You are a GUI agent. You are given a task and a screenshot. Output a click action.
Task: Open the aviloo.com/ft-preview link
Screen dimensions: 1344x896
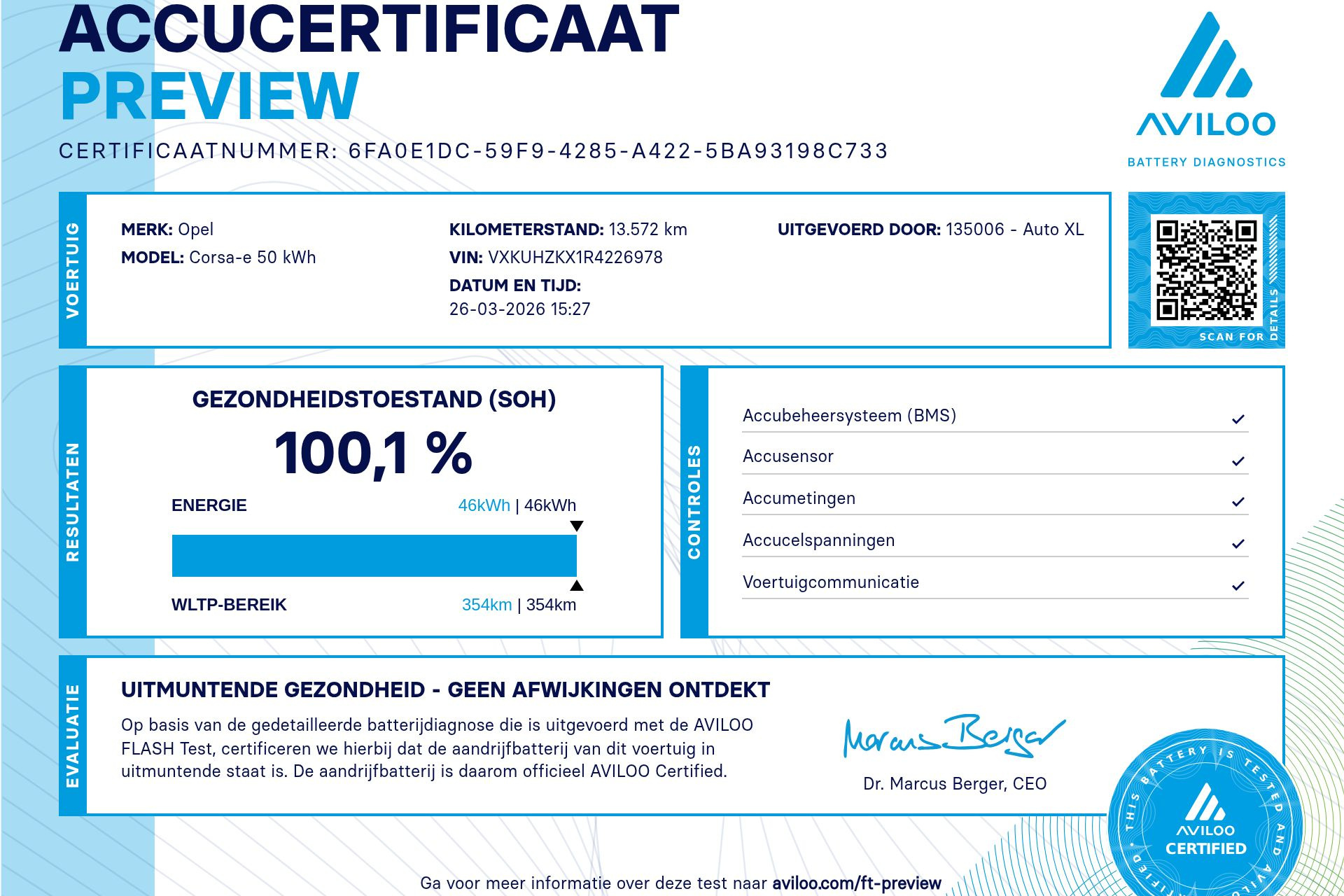click(x=856, y=883)
